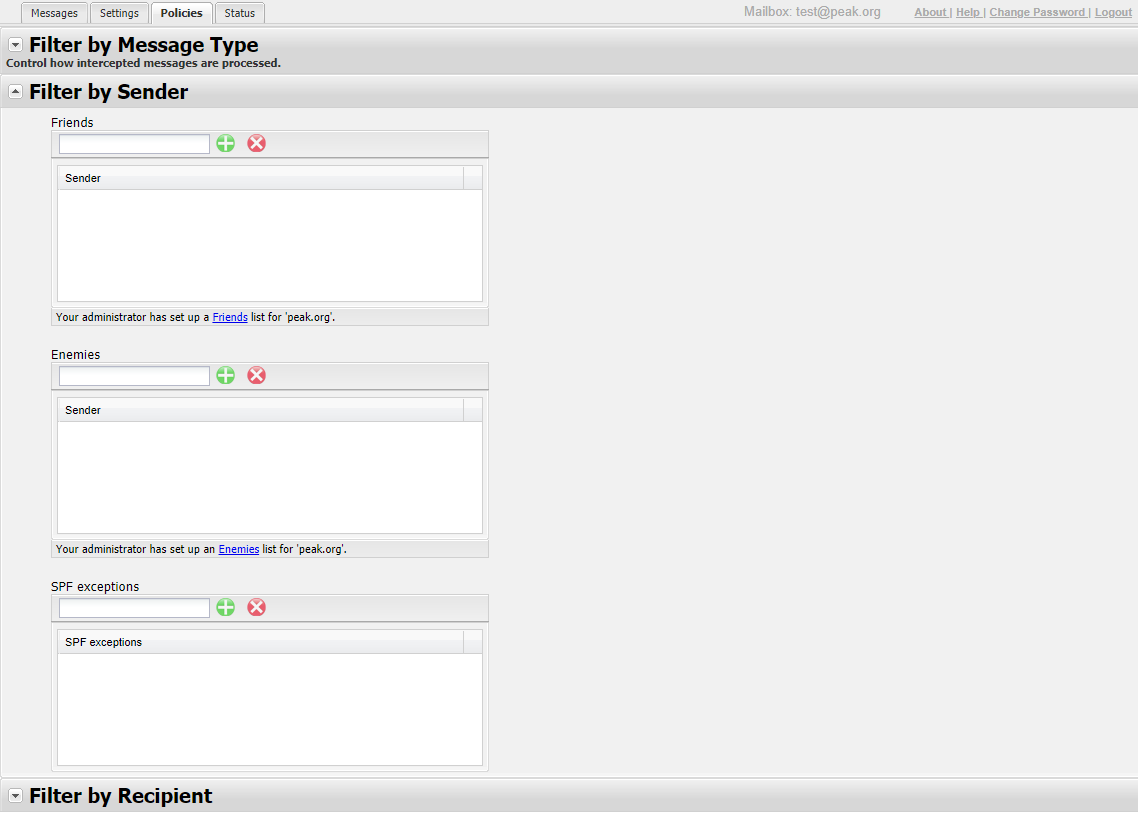Open the Settings tab

[119, 13]
